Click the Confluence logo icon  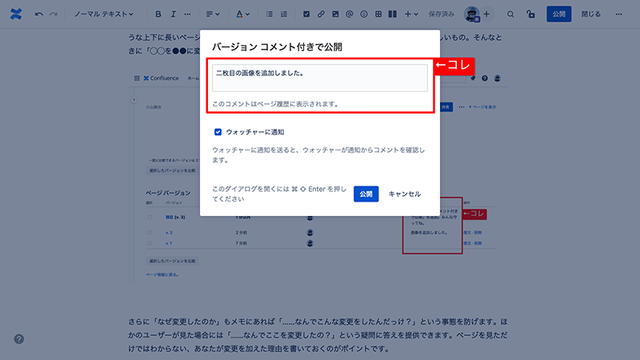click(x=16, y=14)
